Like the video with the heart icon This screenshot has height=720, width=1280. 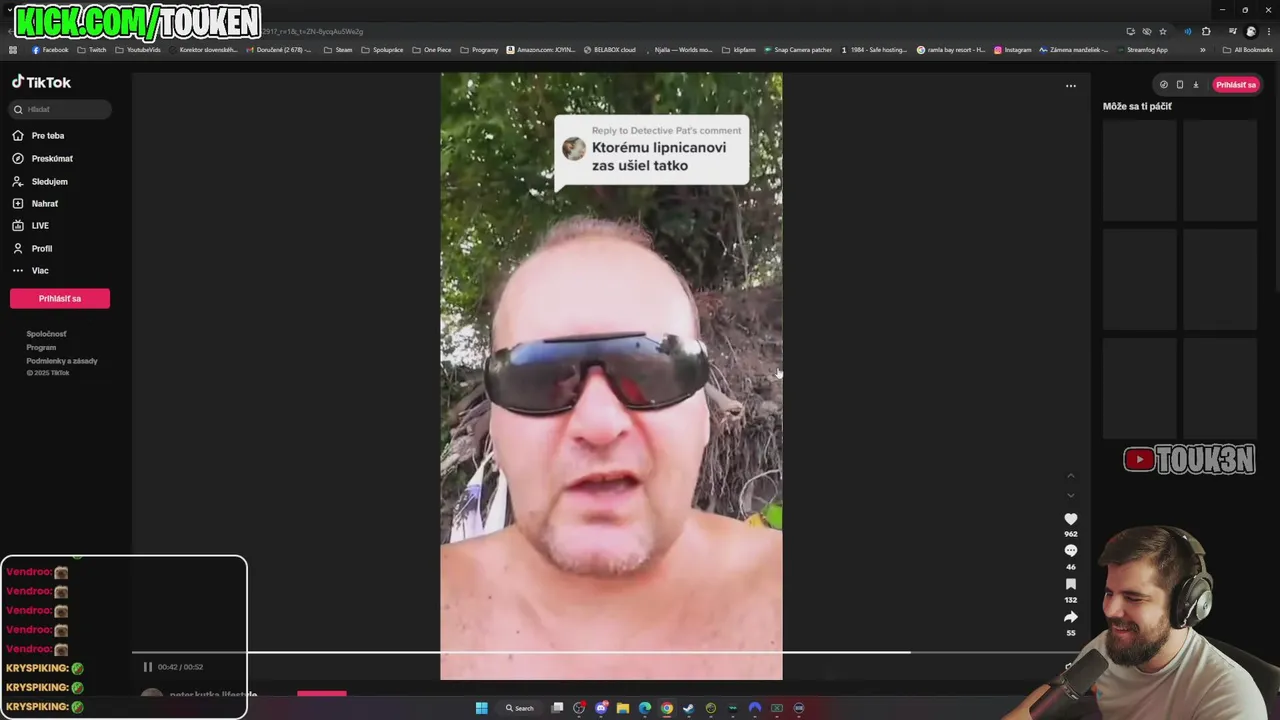tap(1071, 519)
